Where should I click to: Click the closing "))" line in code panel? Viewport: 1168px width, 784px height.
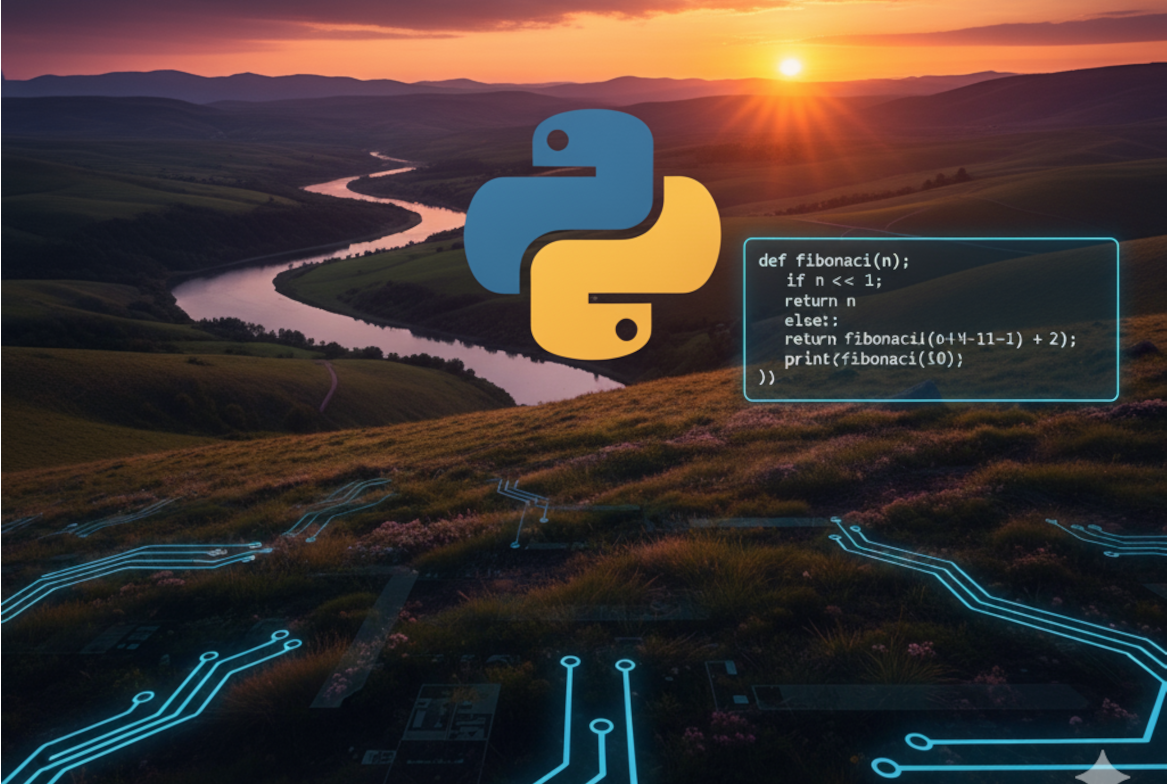click(x=767, y=378)
